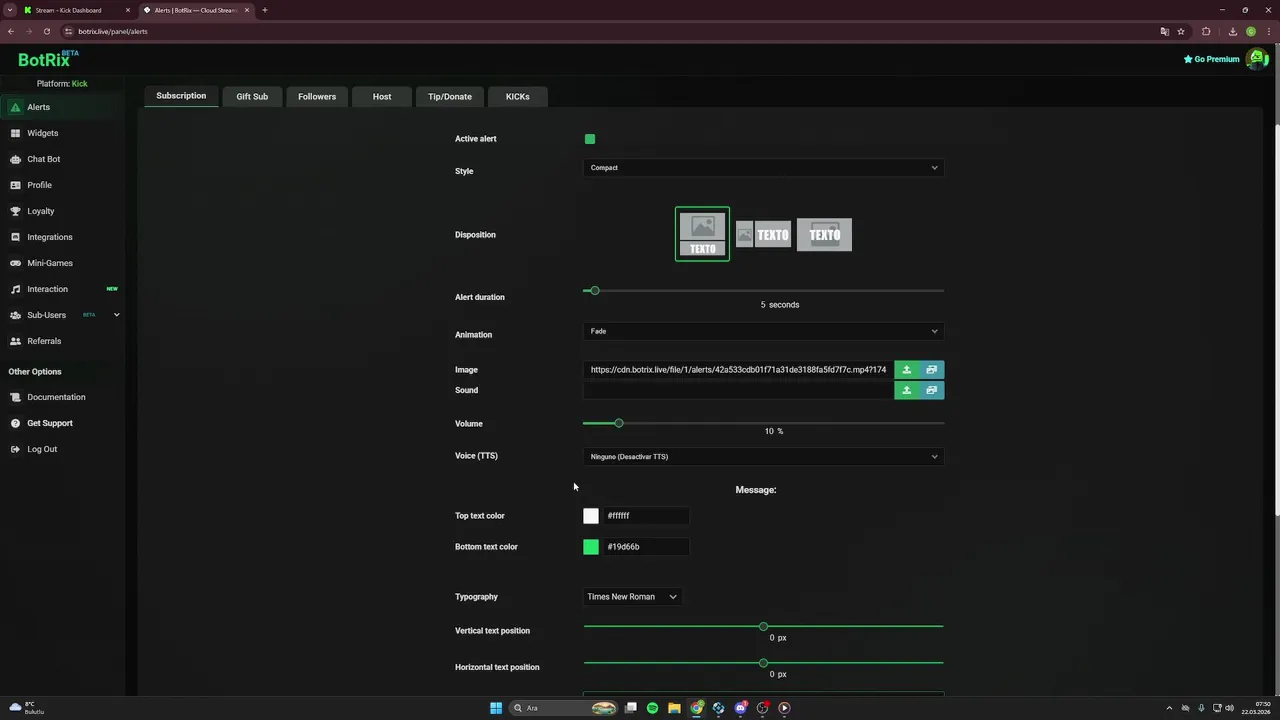Viewport: 1280px width, 720px height.
Task: Click the Profile card icon
Action: pos(15,185)
